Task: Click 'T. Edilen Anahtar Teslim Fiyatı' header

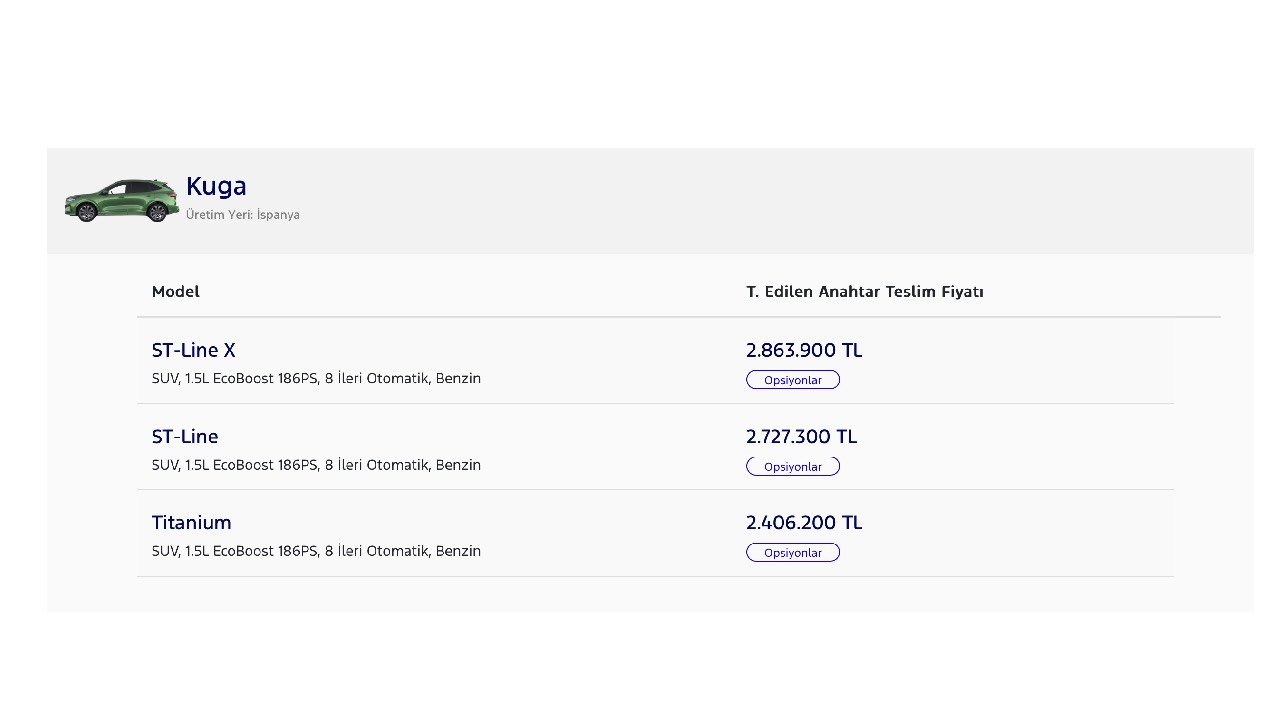Action: click(865, 292)
